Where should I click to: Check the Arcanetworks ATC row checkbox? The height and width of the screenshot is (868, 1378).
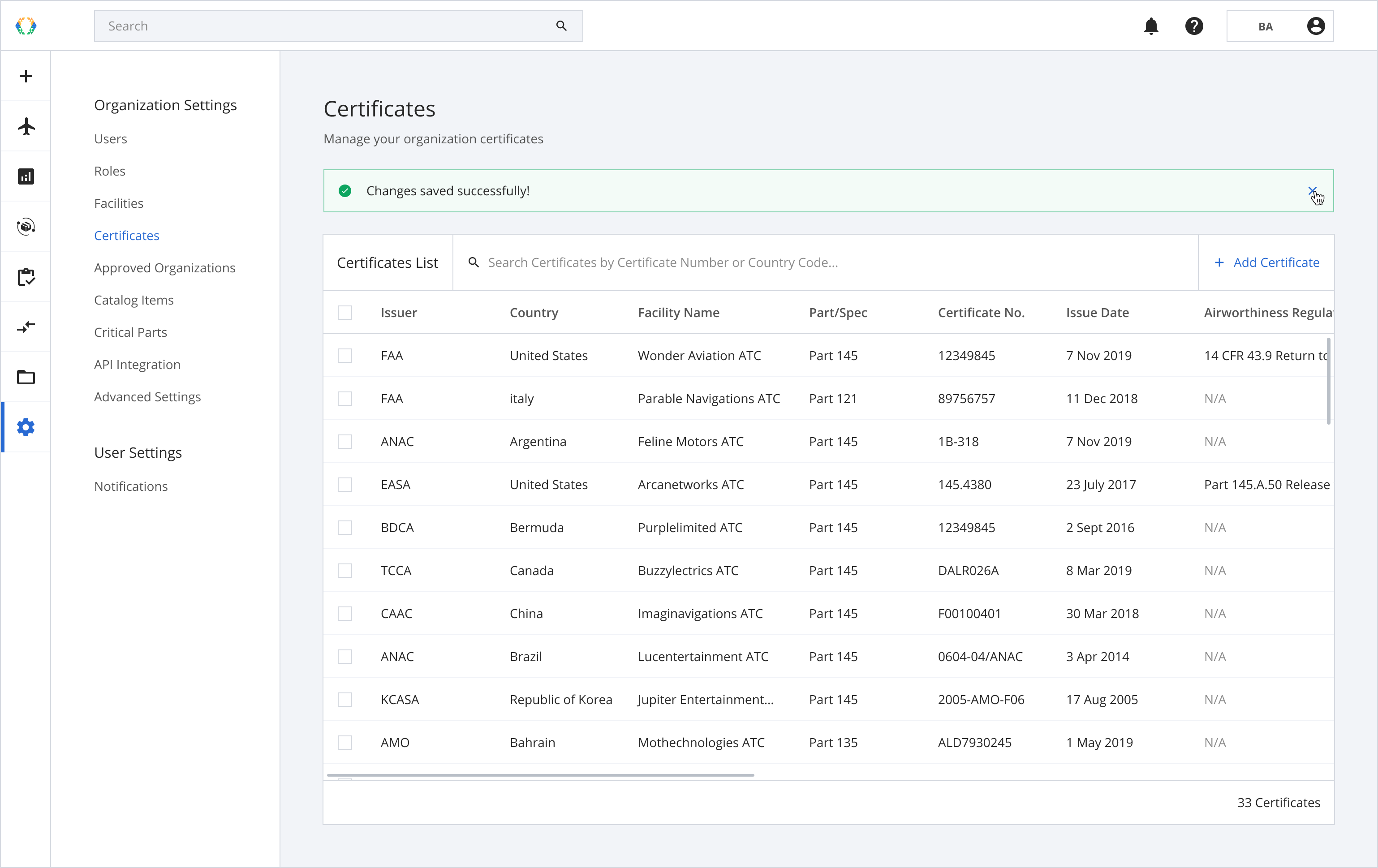pyautogui.click(x=345, y=485)
